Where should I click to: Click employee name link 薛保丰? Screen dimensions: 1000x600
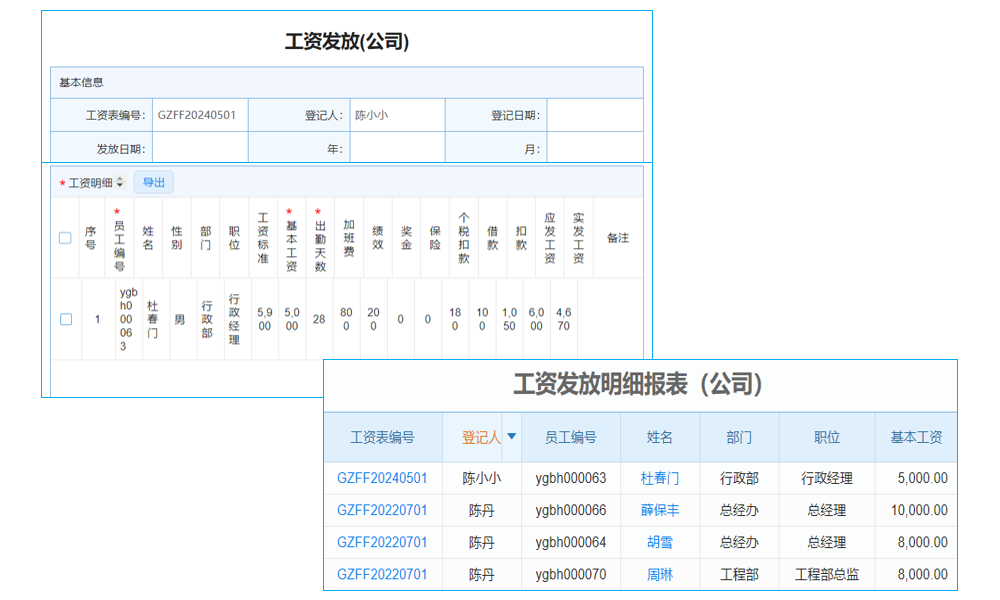[659, 510]
